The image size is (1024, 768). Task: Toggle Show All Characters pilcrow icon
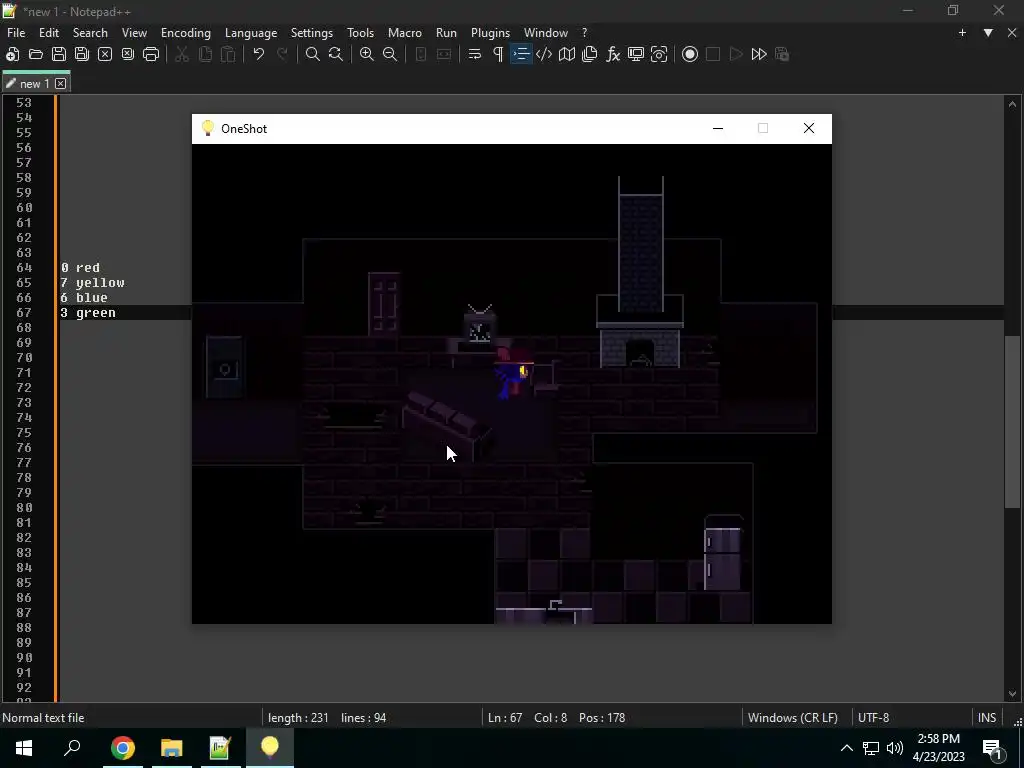coord(498,54)
